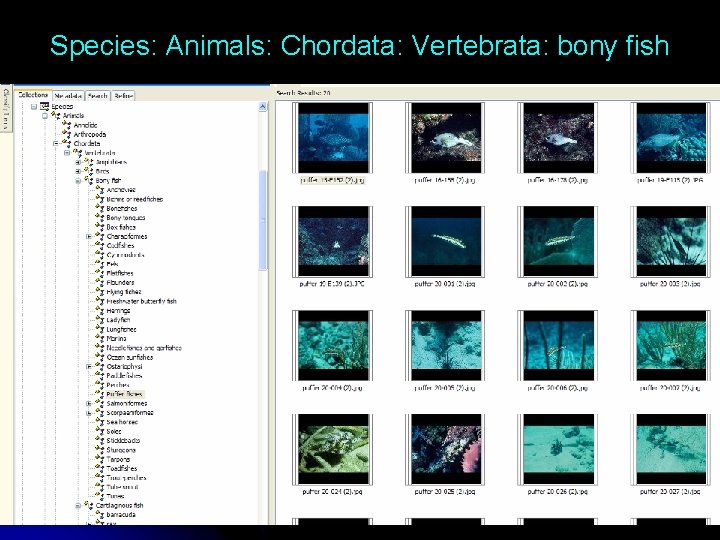This screenshot has height=540, width=720.
Task: Expand the Characiformes tree node
Action: 89,236
